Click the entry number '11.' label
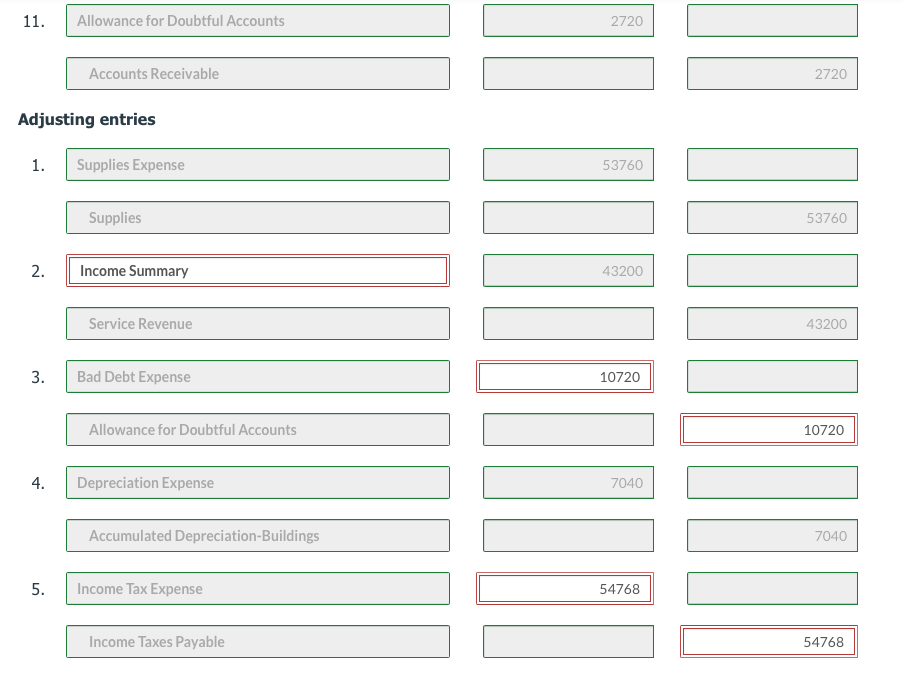The height and width of the screenshot is (675, 903). [x=34, y=21]
